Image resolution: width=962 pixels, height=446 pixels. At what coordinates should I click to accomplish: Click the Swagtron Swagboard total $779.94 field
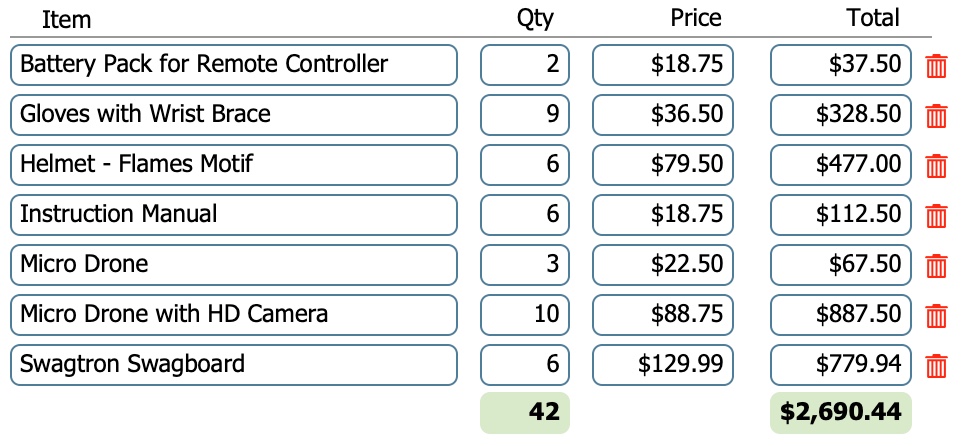pos(841,364)
